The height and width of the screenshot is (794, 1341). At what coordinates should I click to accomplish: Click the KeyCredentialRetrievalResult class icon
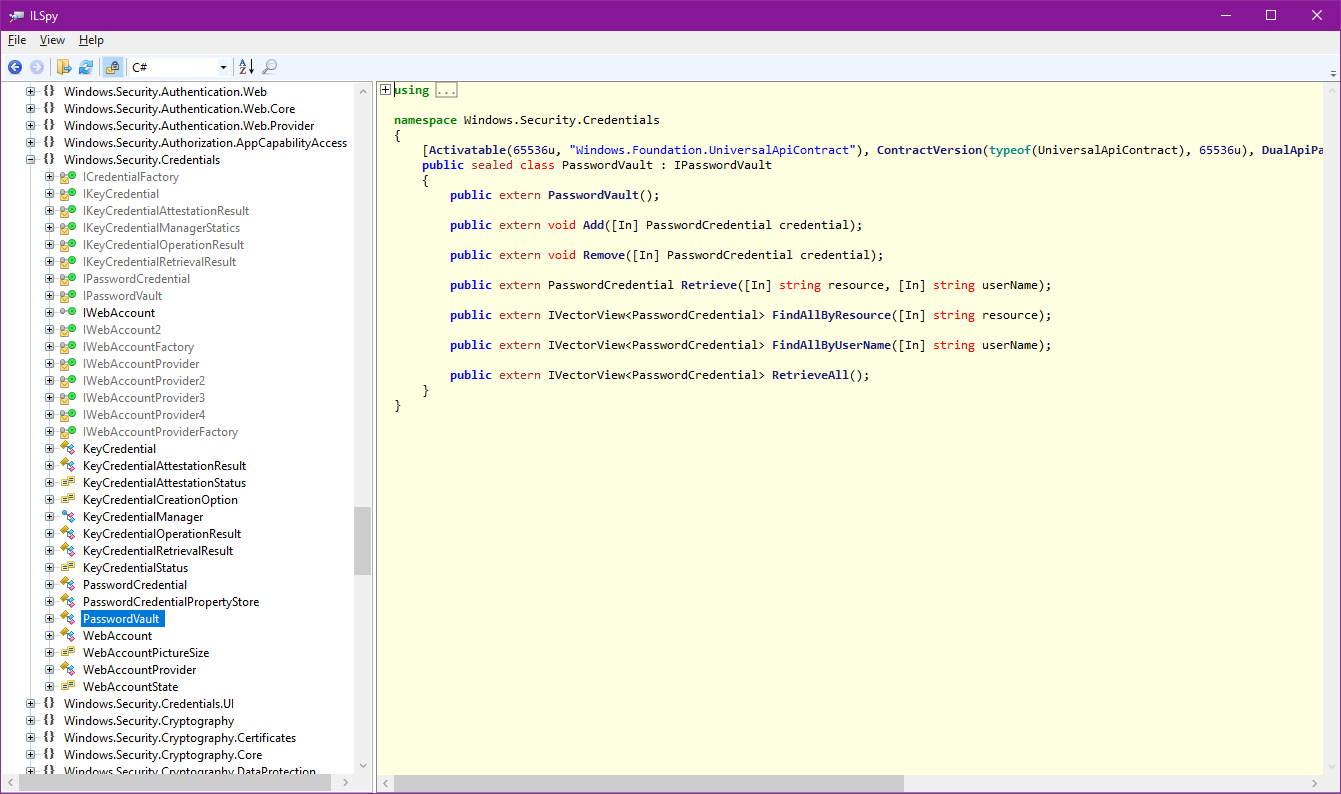coord(68,551)
